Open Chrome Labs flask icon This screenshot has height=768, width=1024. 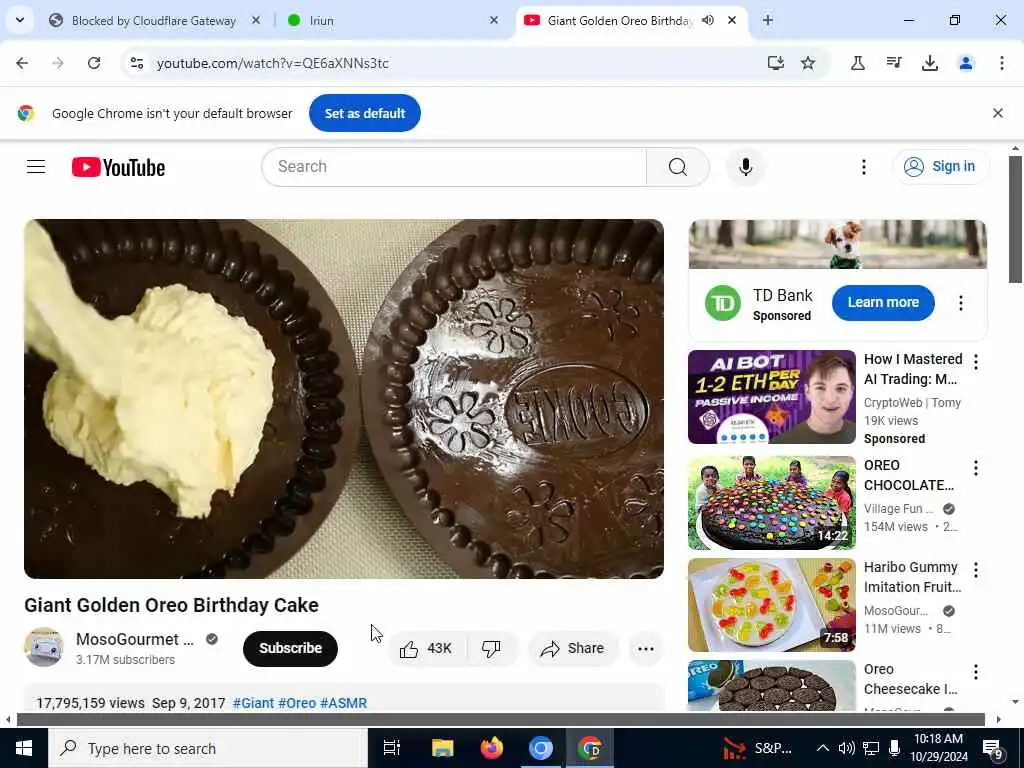[x=857, y=63]
